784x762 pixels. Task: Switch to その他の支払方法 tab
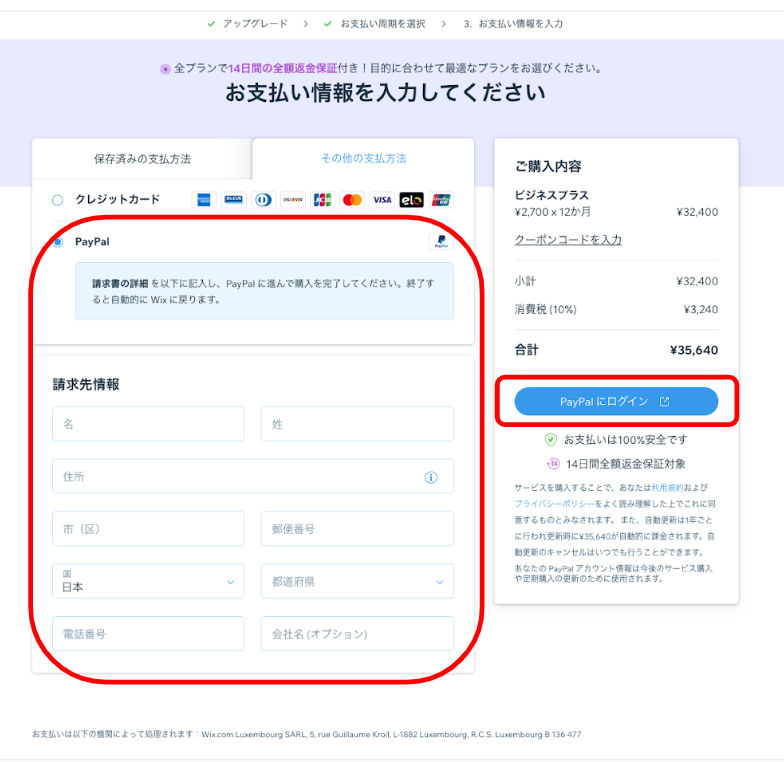tap(364, 158)
